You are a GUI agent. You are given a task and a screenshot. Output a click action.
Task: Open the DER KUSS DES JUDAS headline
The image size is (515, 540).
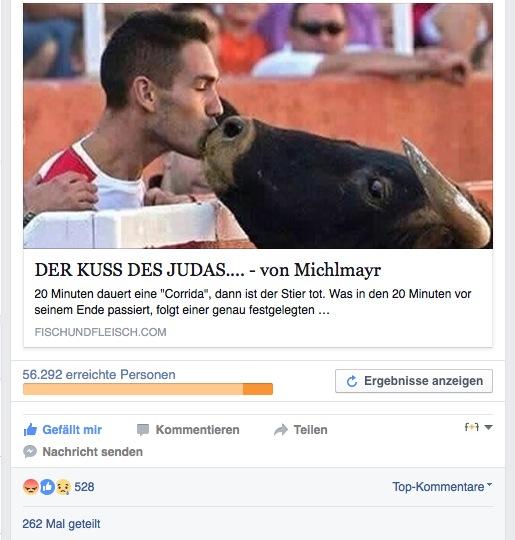point(208,270)
